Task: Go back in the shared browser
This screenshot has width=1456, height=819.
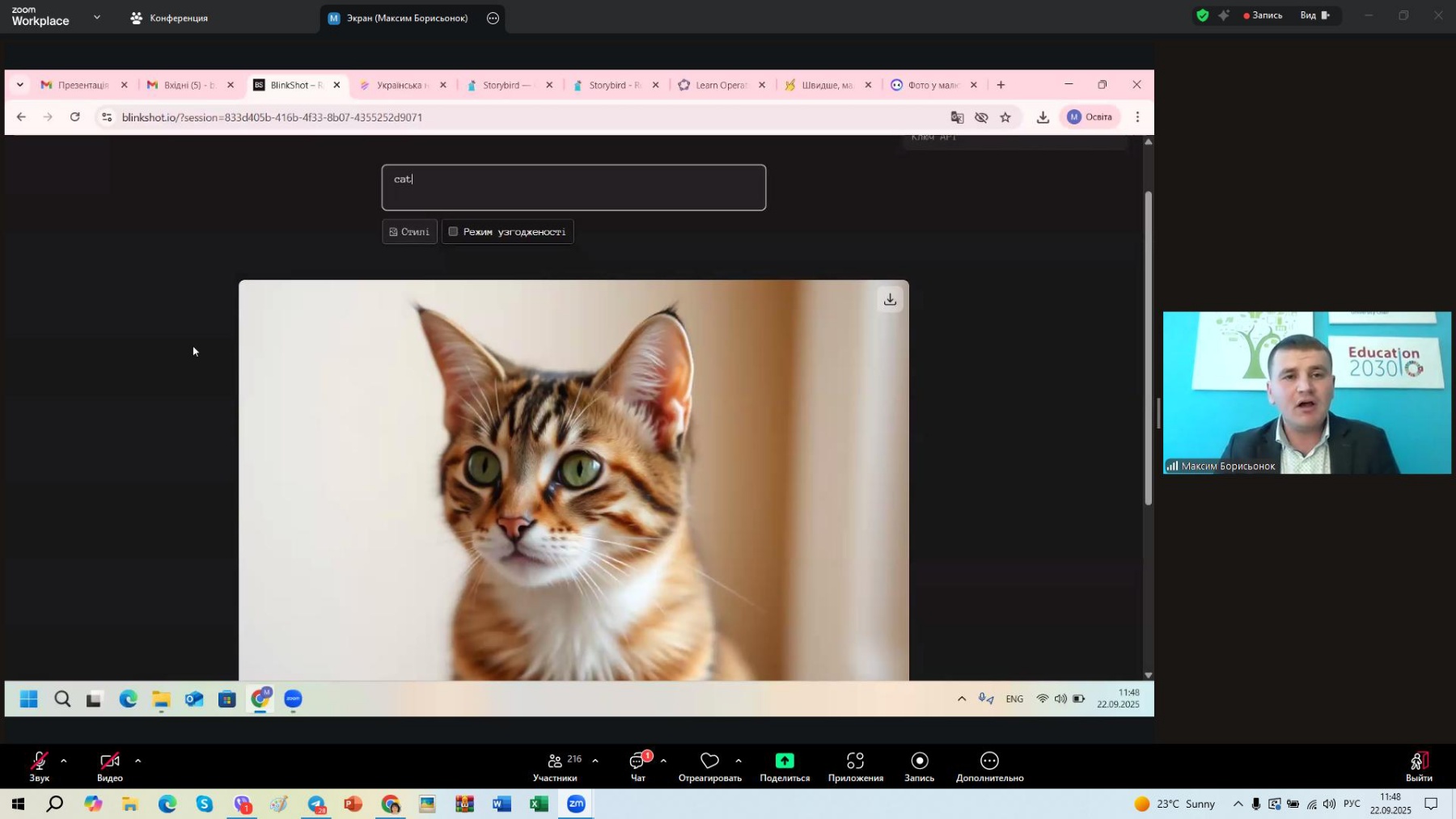Action: 21,117
